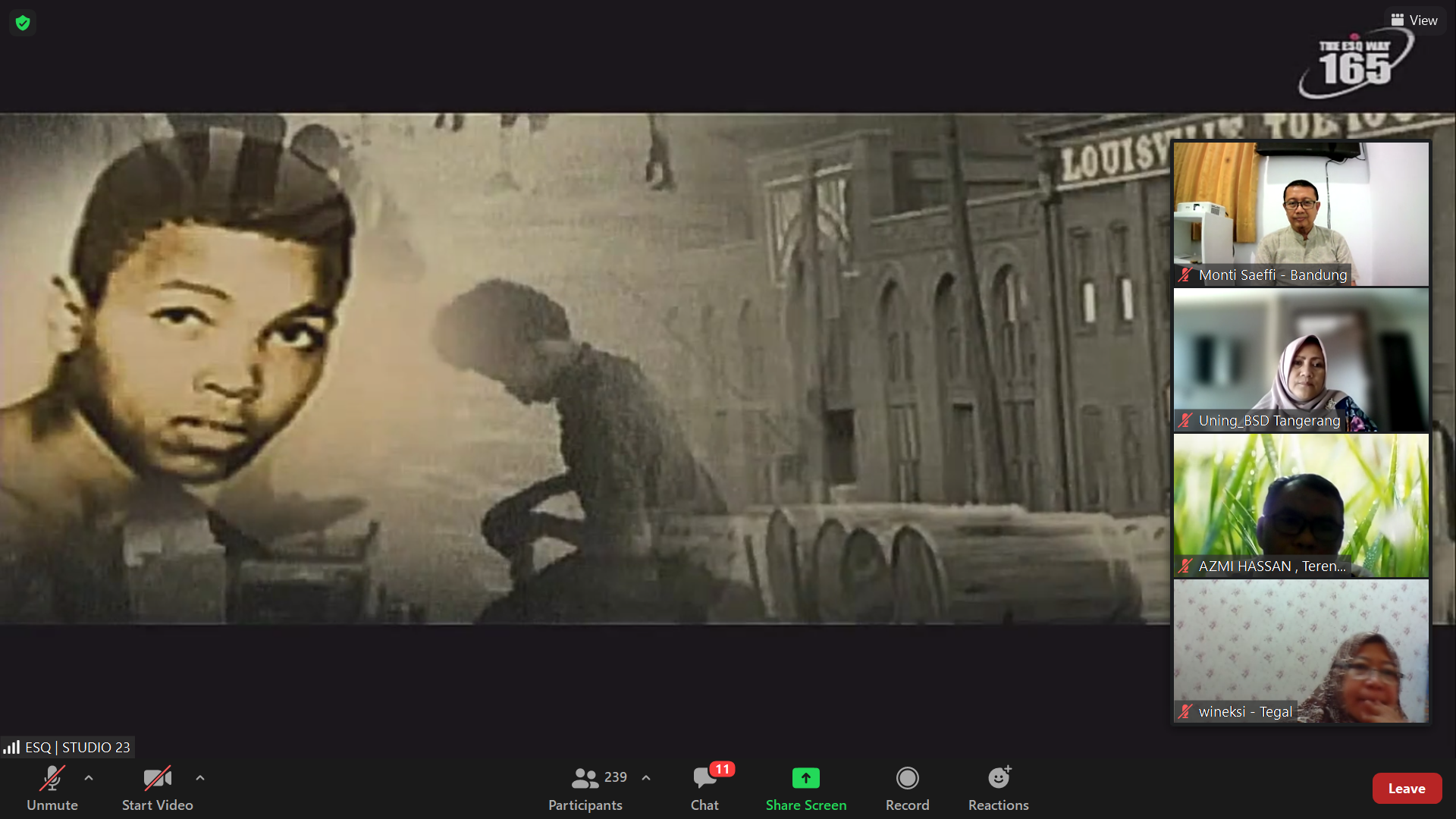
Task: Expand video options arrow beside Start Video
Action: [200, 778]
